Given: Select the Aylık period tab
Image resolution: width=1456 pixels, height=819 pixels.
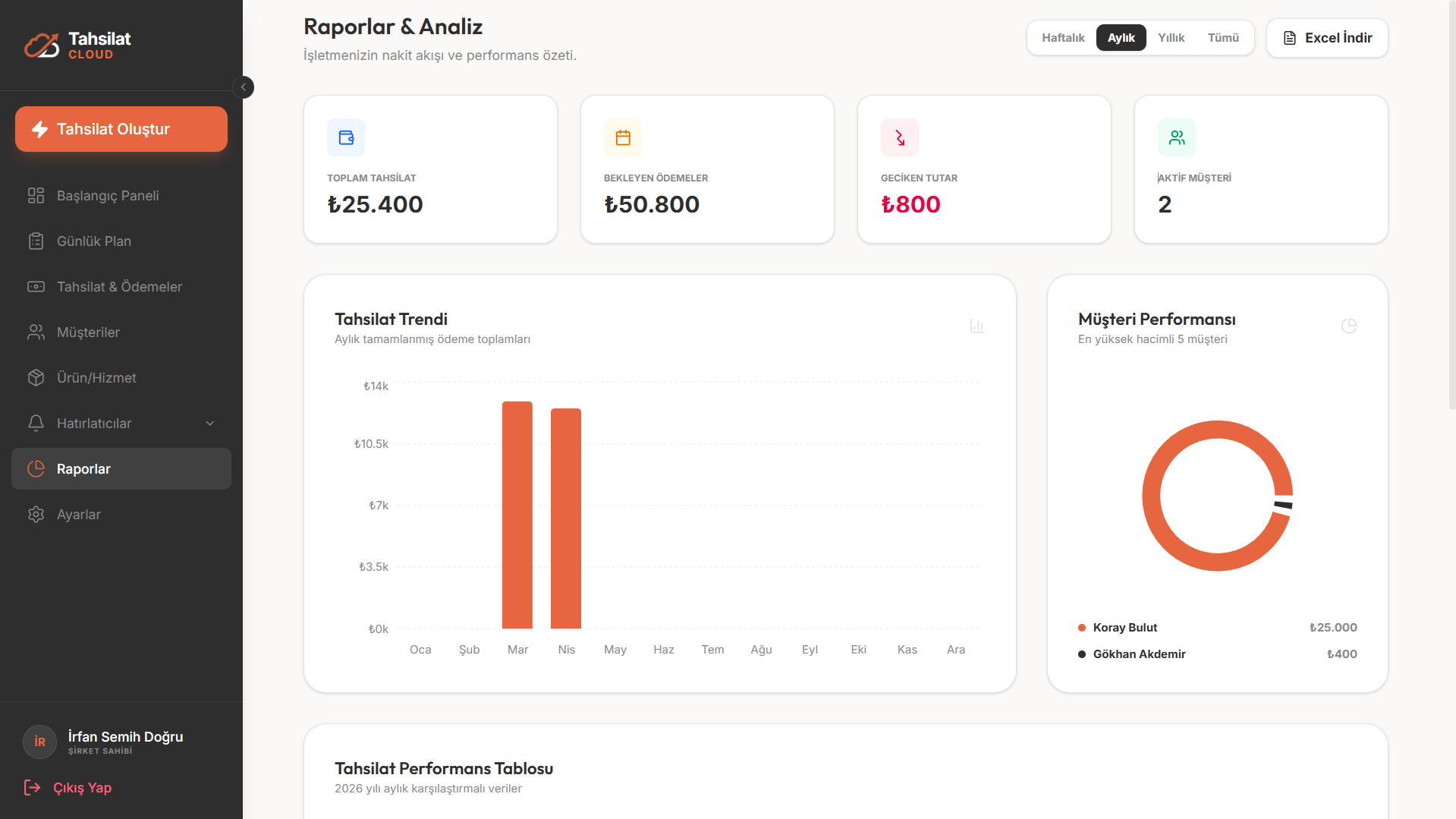Looking at the screenshot, I should coord(1121,38).
